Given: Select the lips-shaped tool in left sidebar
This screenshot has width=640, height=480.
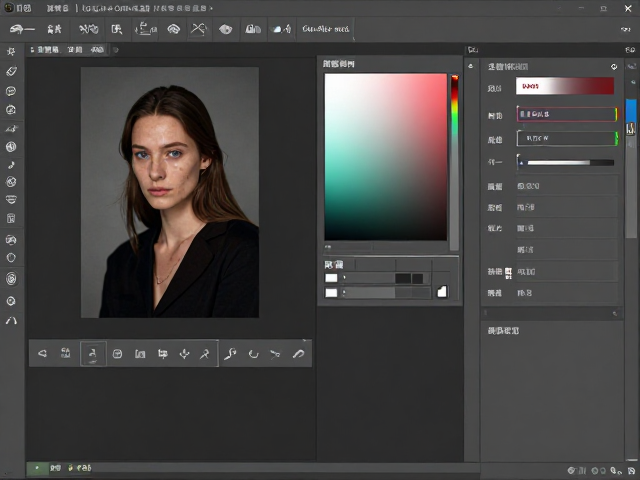Looking at the screenshot, I should pos(11,200).
